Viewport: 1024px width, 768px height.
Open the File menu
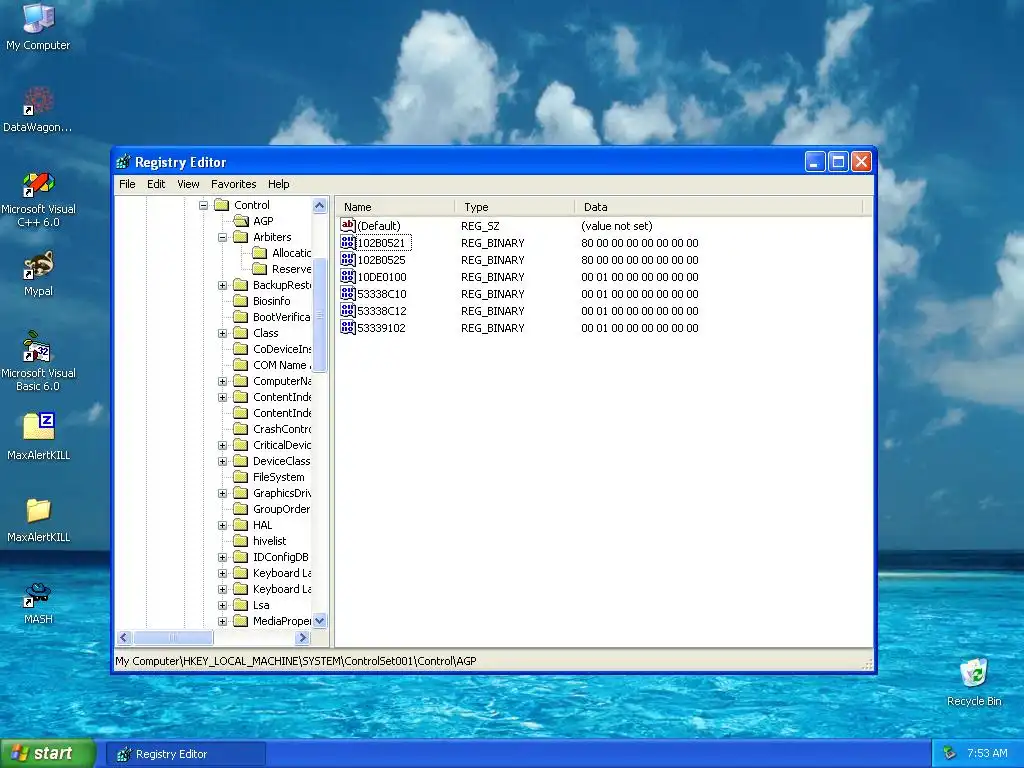pyautogui.click(x=127, y=184)
